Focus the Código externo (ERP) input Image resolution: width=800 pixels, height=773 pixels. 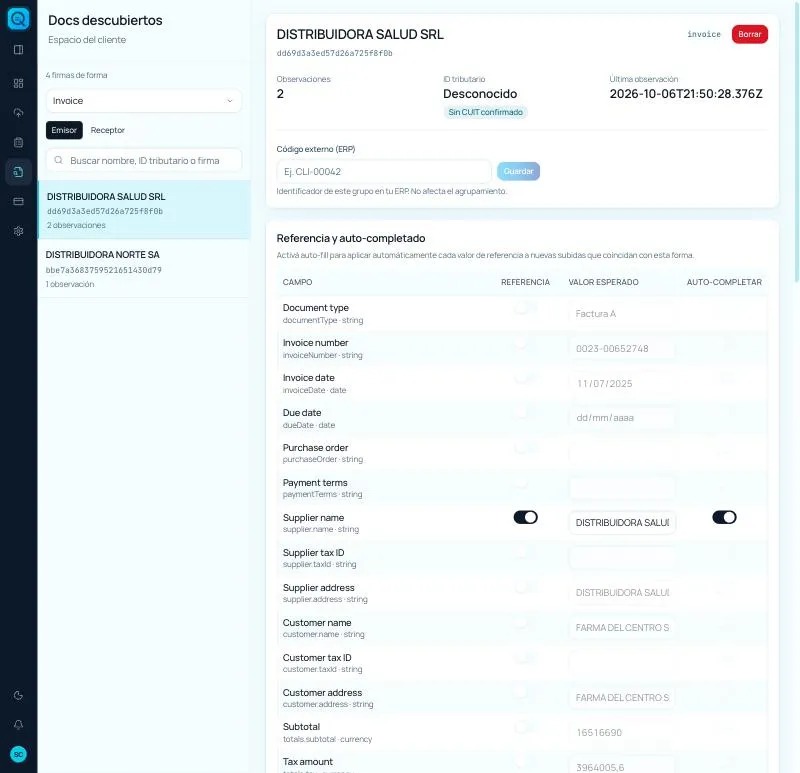(384, 171)
